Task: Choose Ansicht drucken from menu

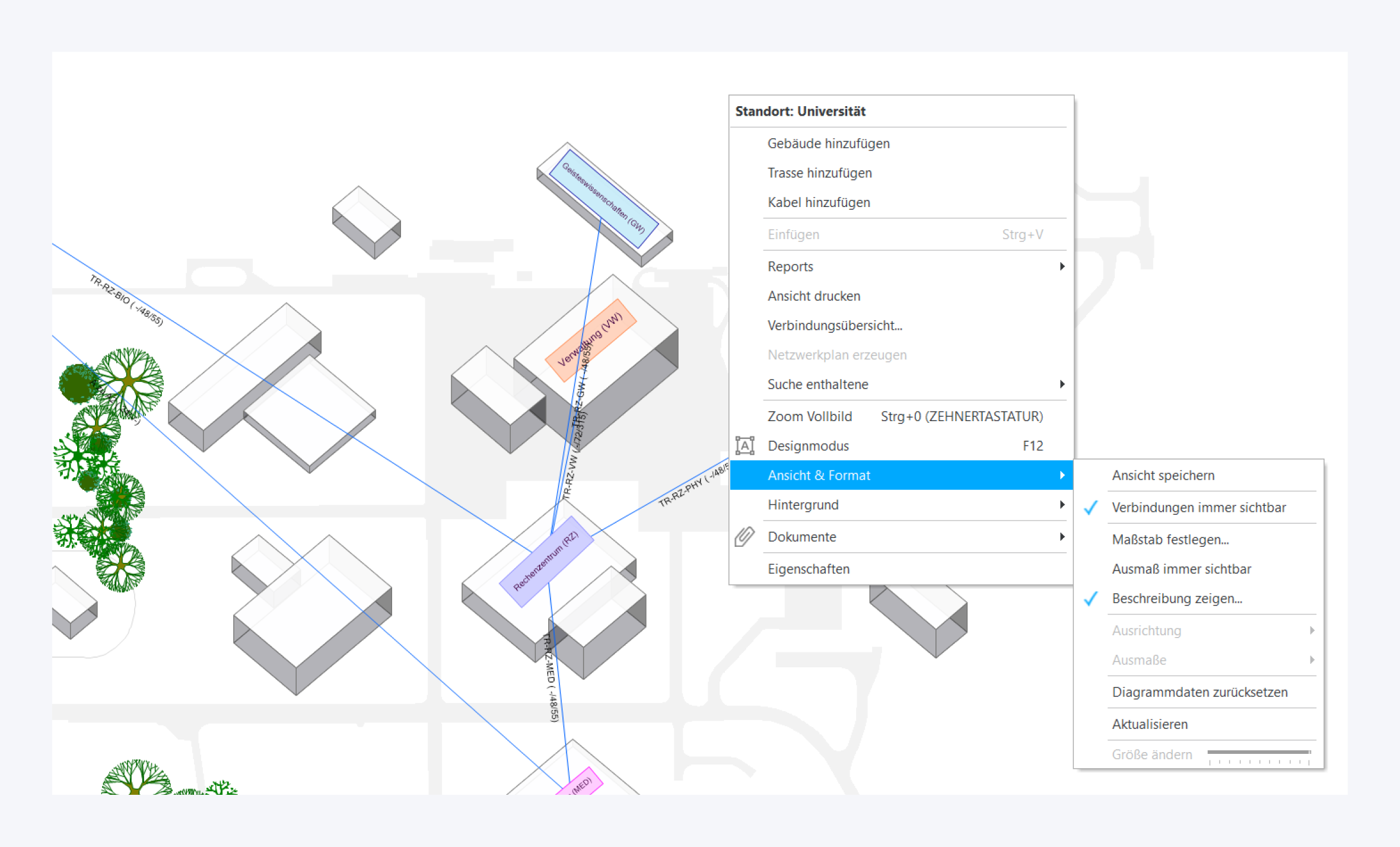Action: click(813, 296)
